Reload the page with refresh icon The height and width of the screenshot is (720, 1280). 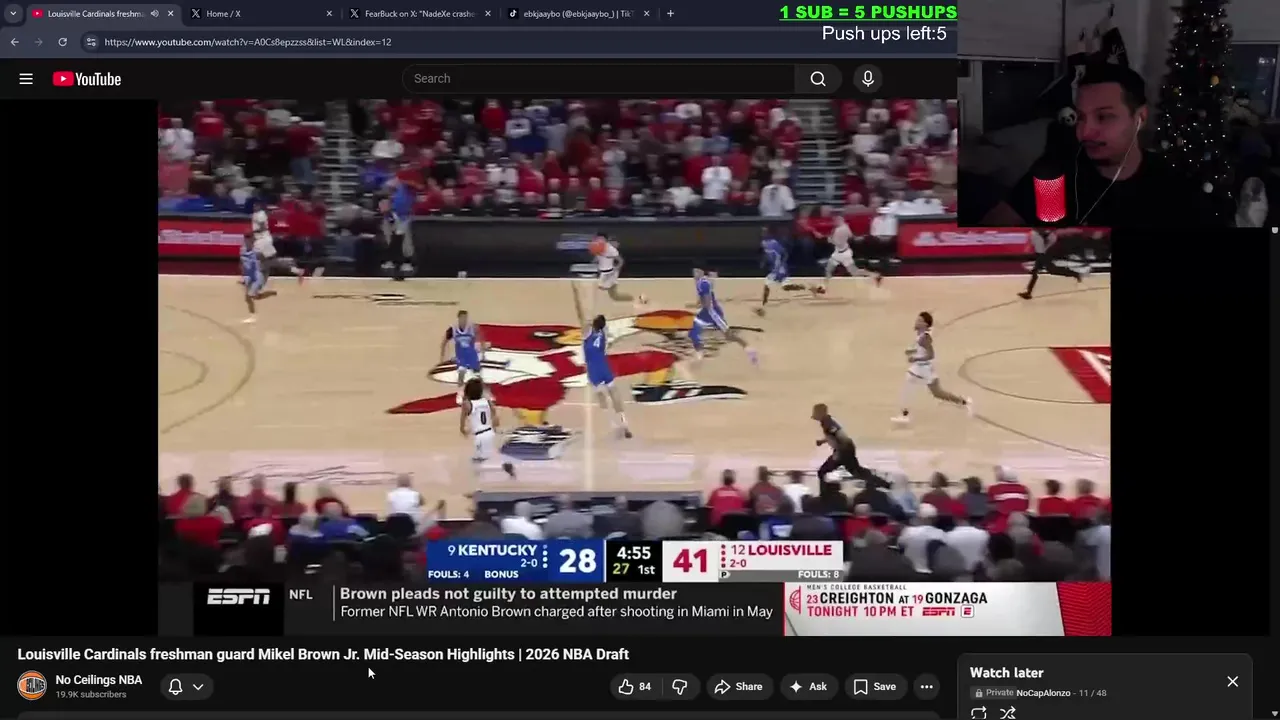coord(62,42)
